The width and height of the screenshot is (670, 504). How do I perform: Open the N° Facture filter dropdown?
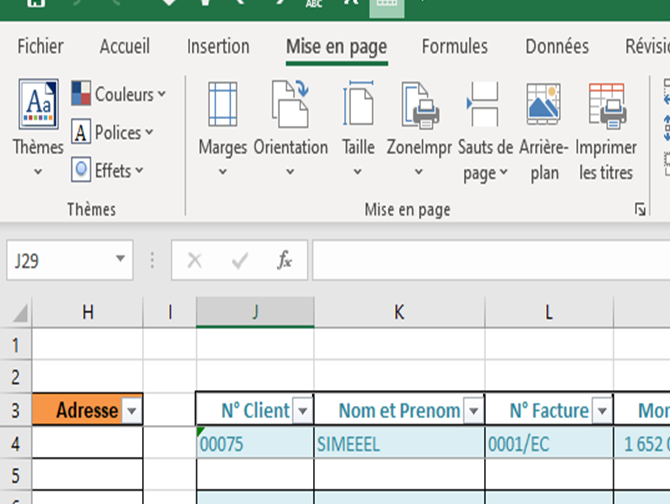click(602, 410)
